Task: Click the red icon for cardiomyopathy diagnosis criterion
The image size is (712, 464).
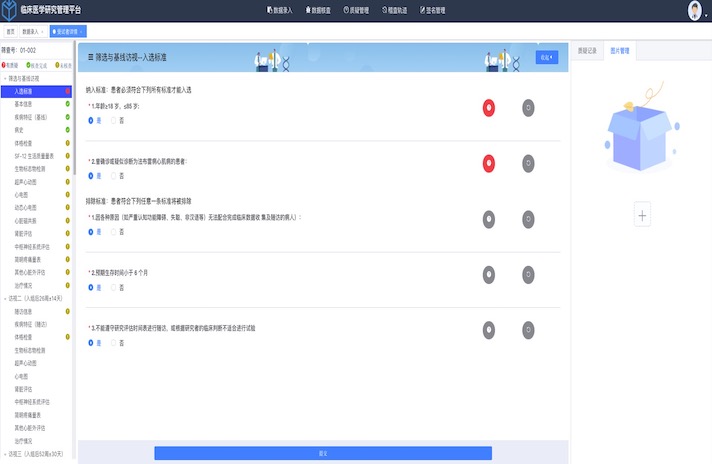Action: pyautogui.click(x=488, y=163)
